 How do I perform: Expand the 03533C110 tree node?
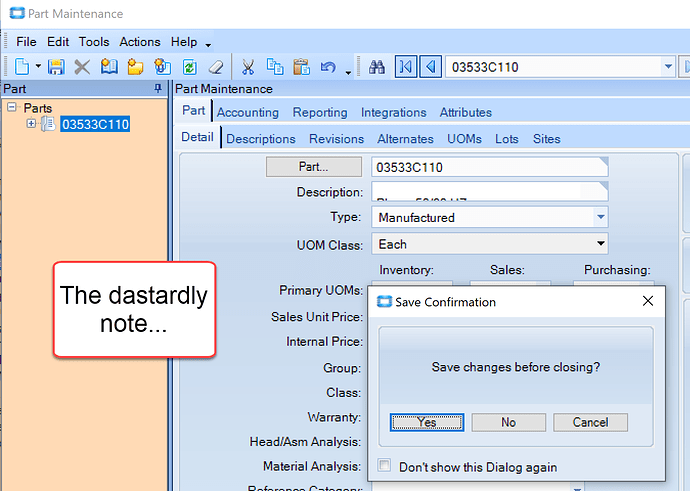click(x=31, y=124)
